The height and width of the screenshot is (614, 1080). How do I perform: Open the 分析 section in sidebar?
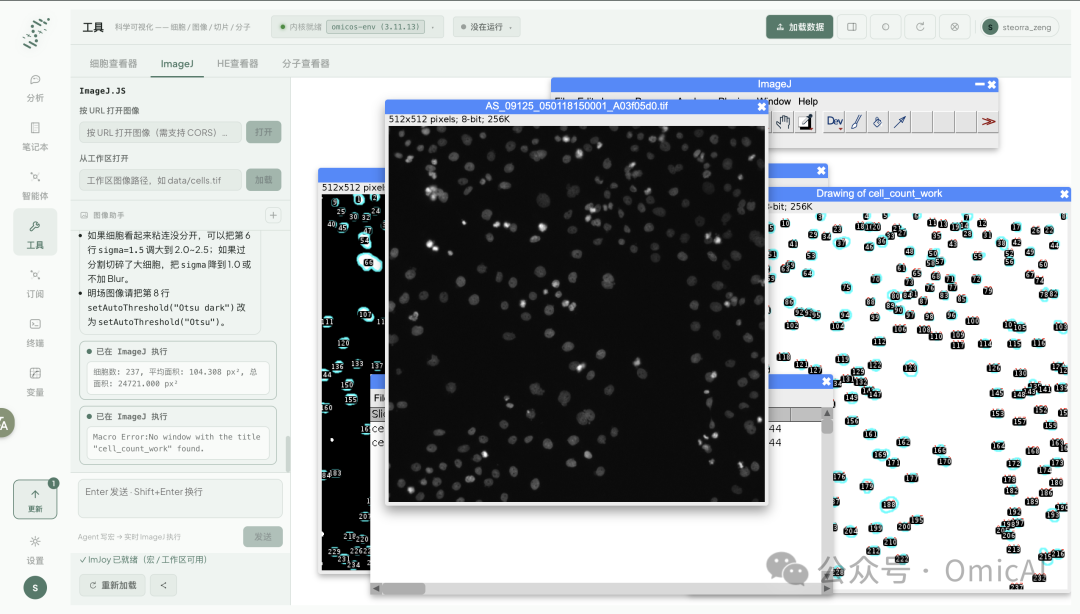(x=35, y=88)
